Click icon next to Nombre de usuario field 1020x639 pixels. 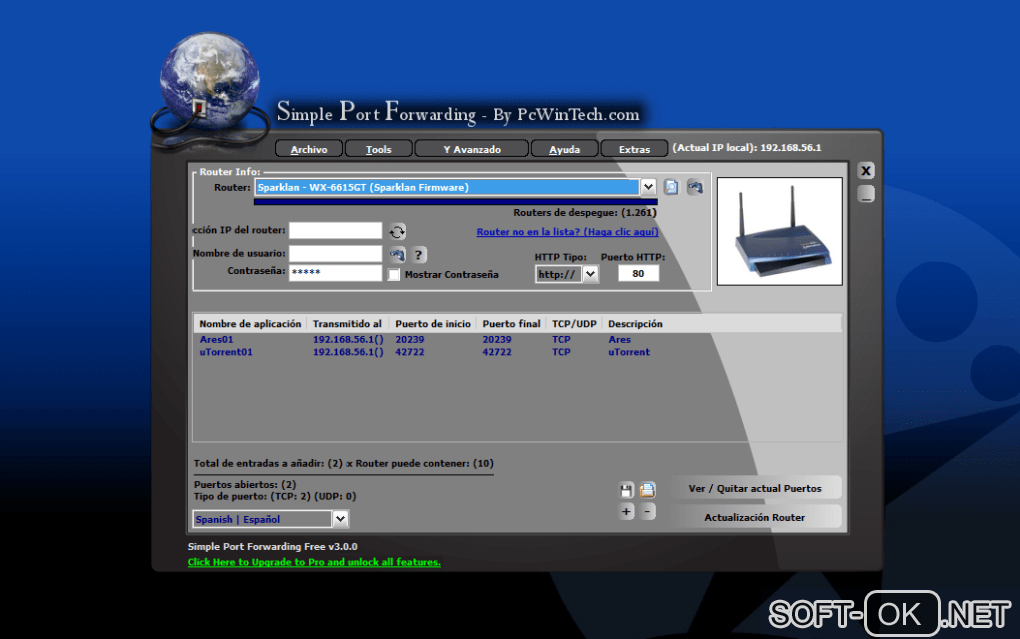click(397, 254)
